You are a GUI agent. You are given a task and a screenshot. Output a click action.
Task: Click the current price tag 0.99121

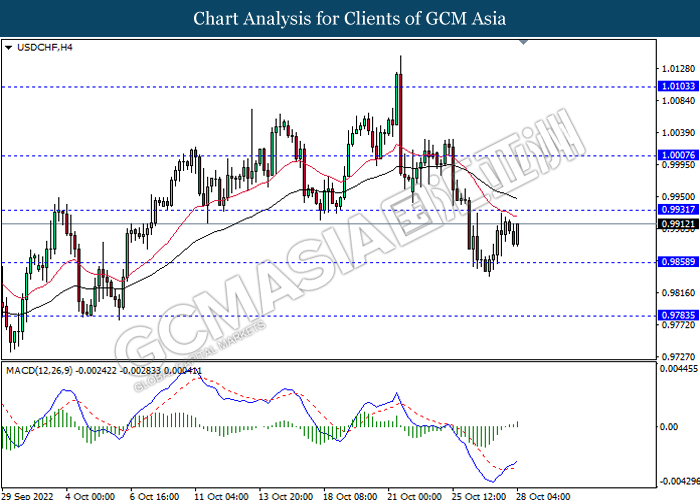678,224
